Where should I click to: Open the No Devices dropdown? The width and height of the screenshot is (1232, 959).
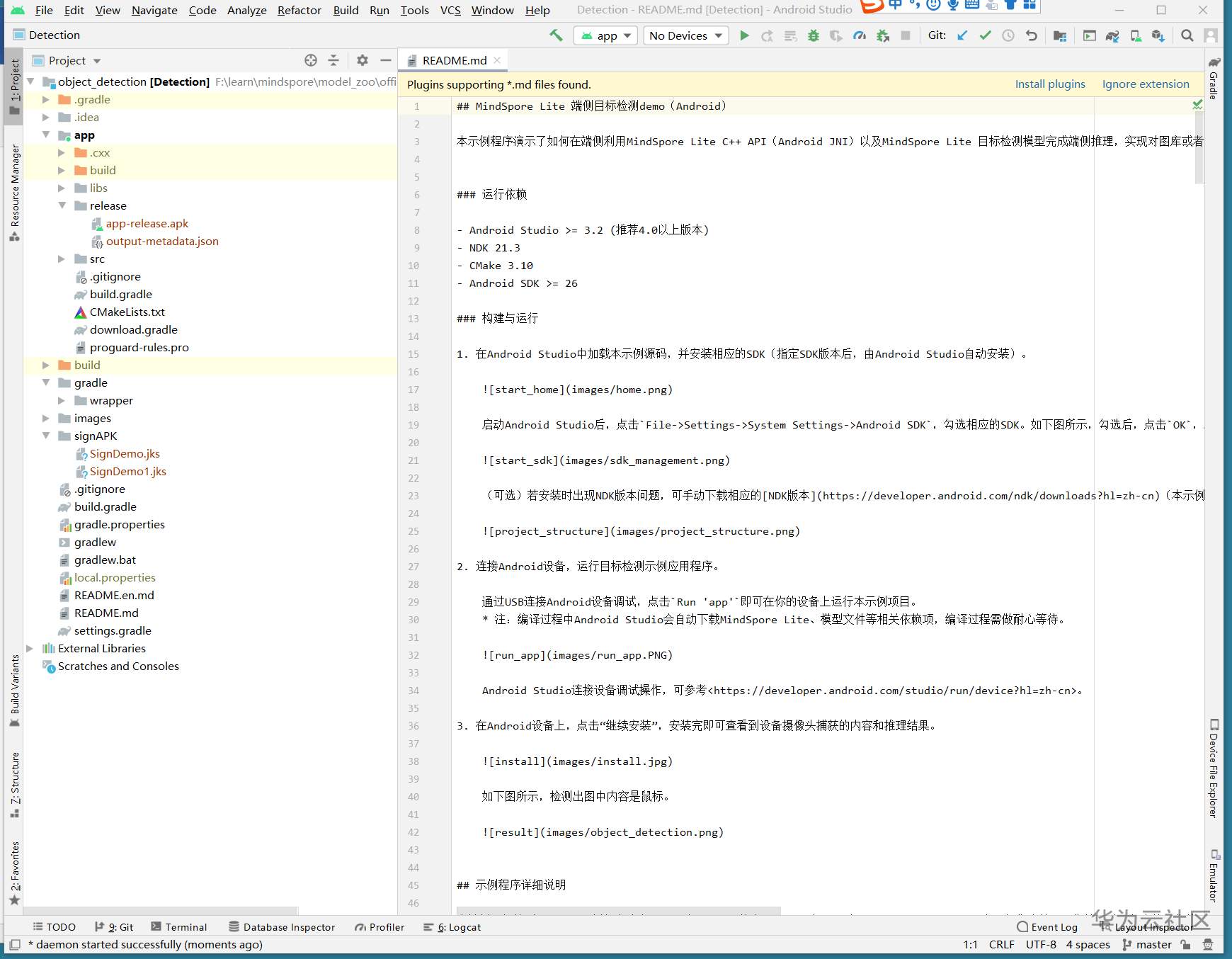tap(685, 35)
